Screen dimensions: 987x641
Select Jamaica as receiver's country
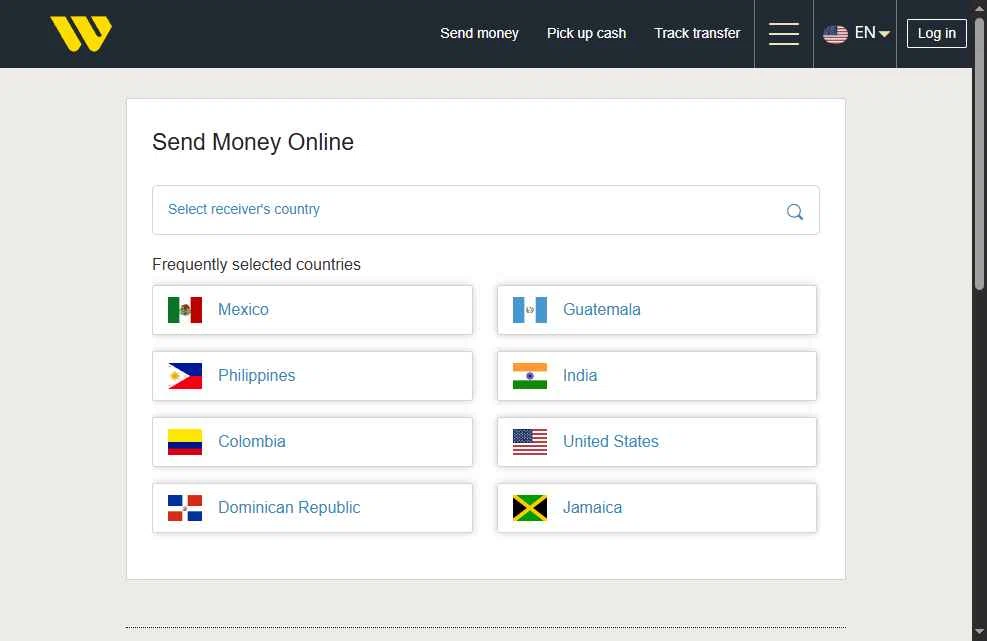[x=657, y=508]
